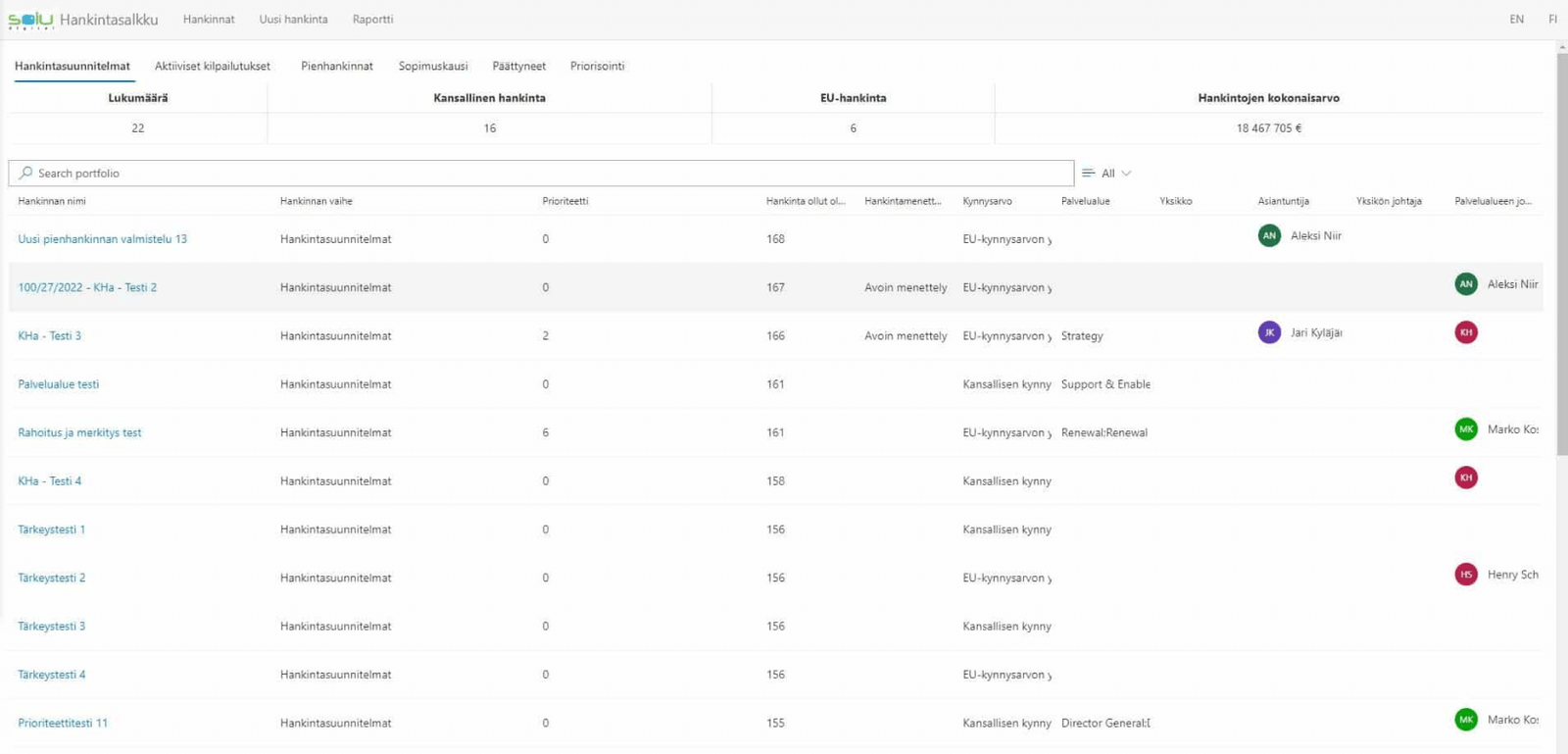
Task: Sort by Prioriteetti column header
Action: click(x=565, y=201)
